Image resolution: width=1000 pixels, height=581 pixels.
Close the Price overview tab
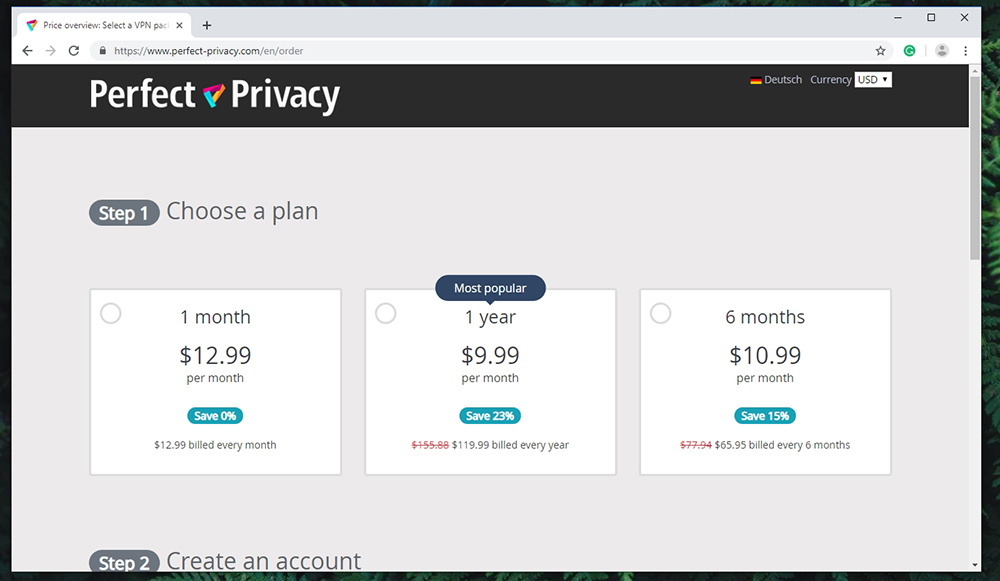(179, 26)
